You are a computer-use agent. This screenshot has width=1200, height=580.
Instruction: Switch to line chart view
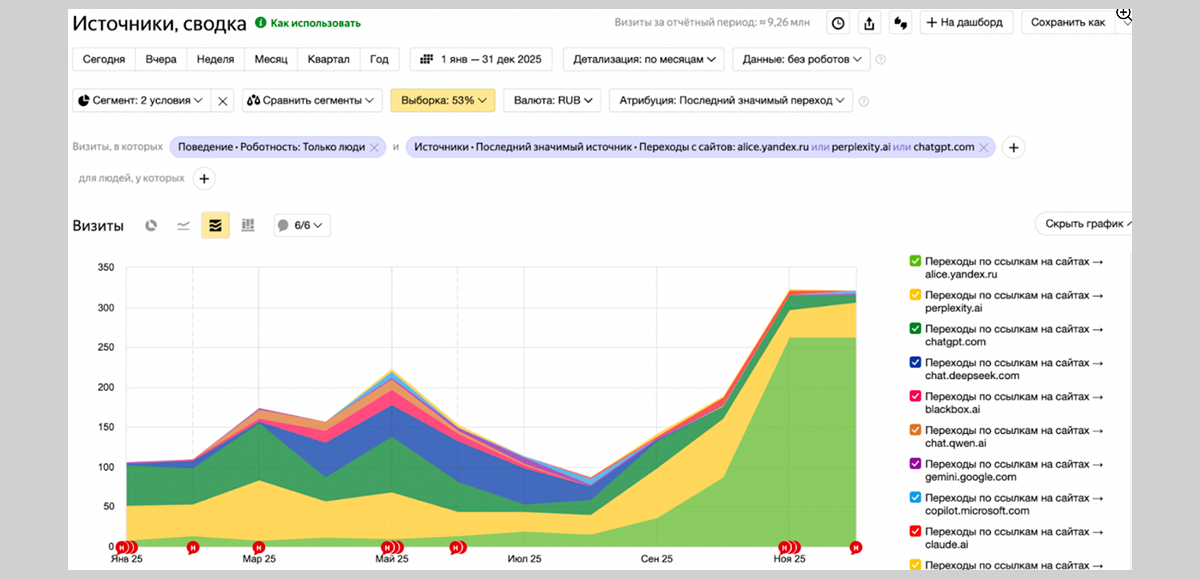pos(183,226)
